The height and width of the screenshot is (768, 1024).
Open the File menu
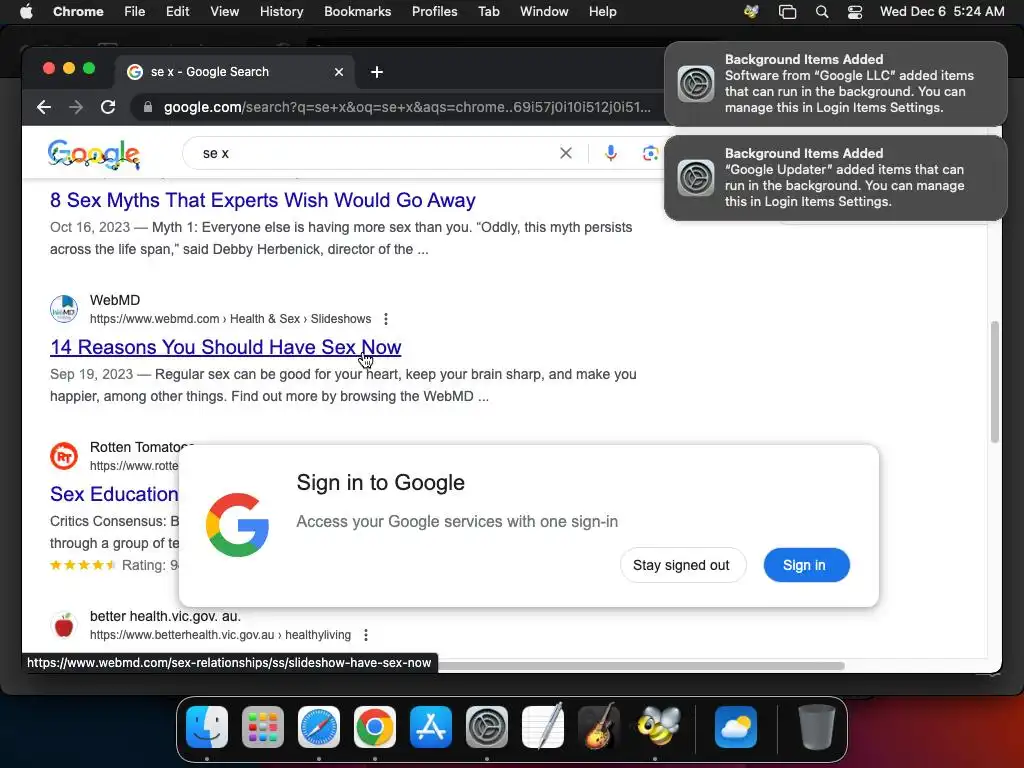click(x=135, y=12)
